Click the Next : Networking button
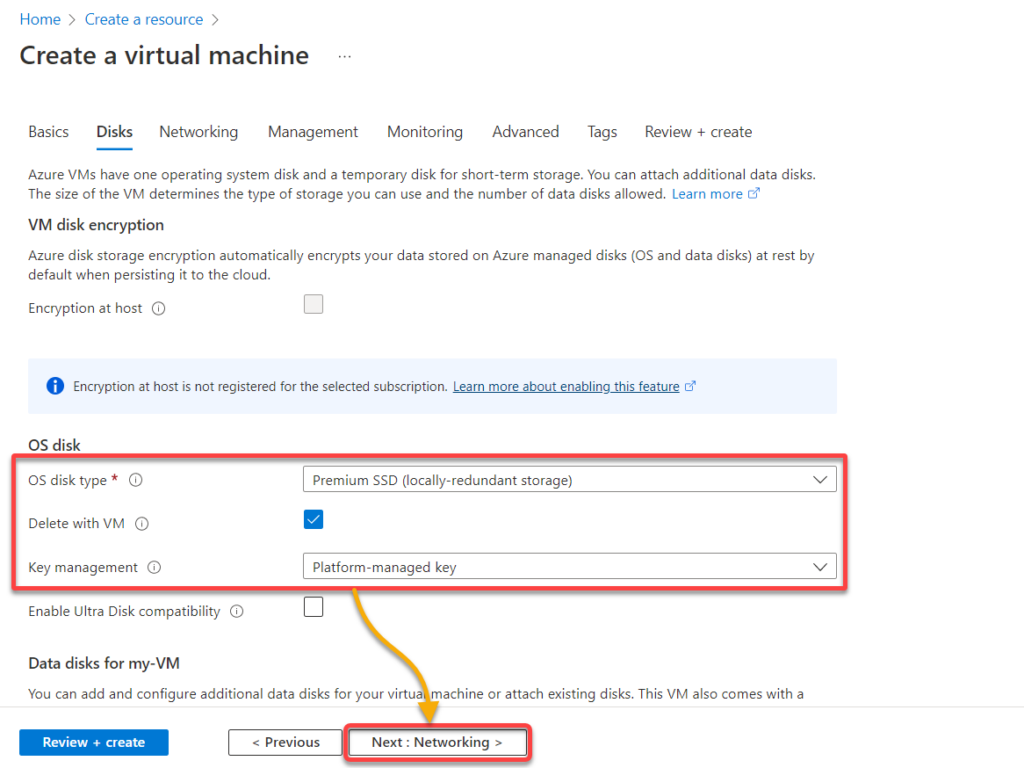Screen dimensions: 1024x768 coord(437,742)
